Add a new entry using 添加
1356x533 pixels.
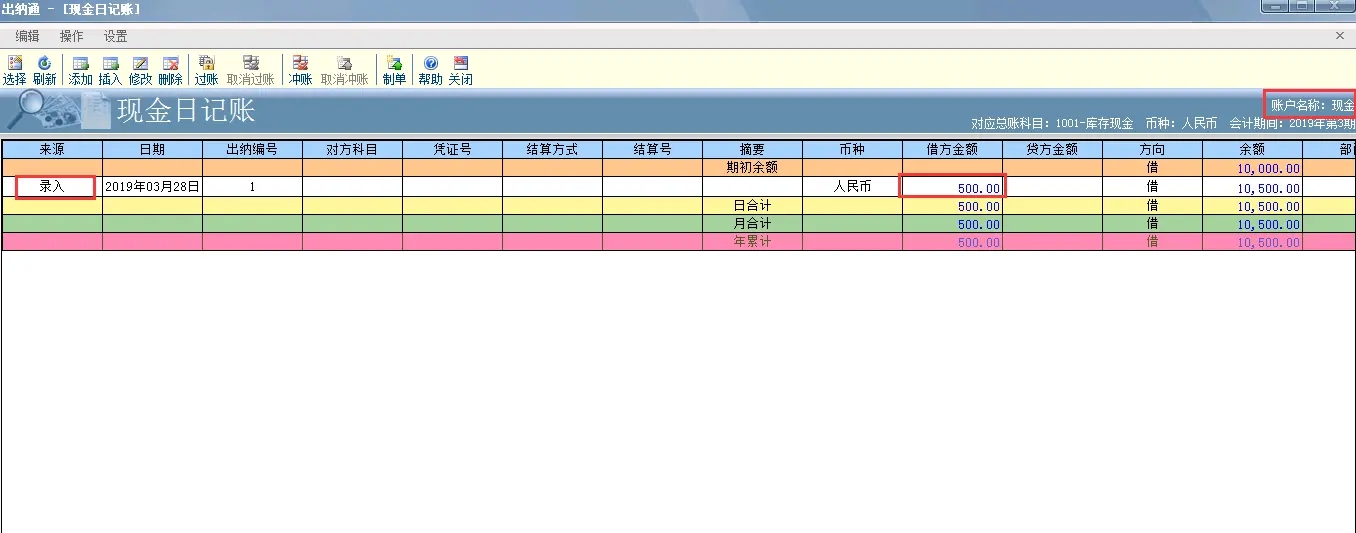[x=80, y=69]
